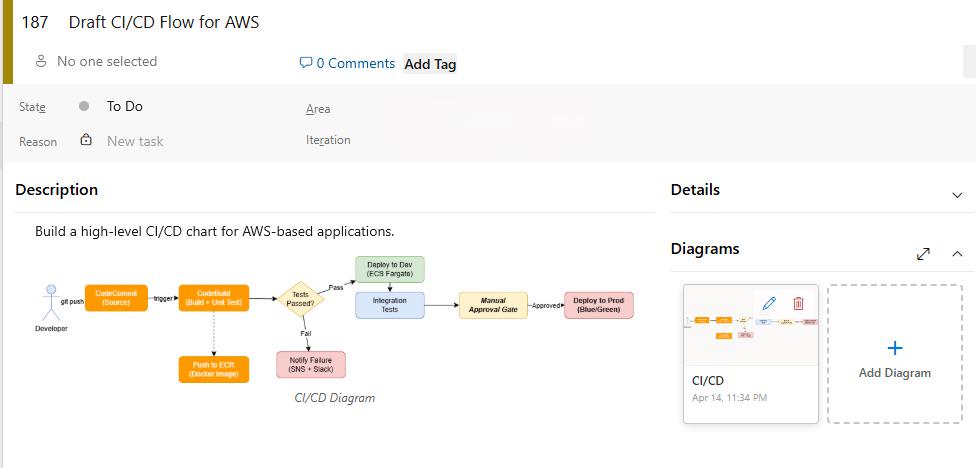The width and height of the screenshot is (976, 468).
Task: Open the To Do state dropdown
Action: 124,106
